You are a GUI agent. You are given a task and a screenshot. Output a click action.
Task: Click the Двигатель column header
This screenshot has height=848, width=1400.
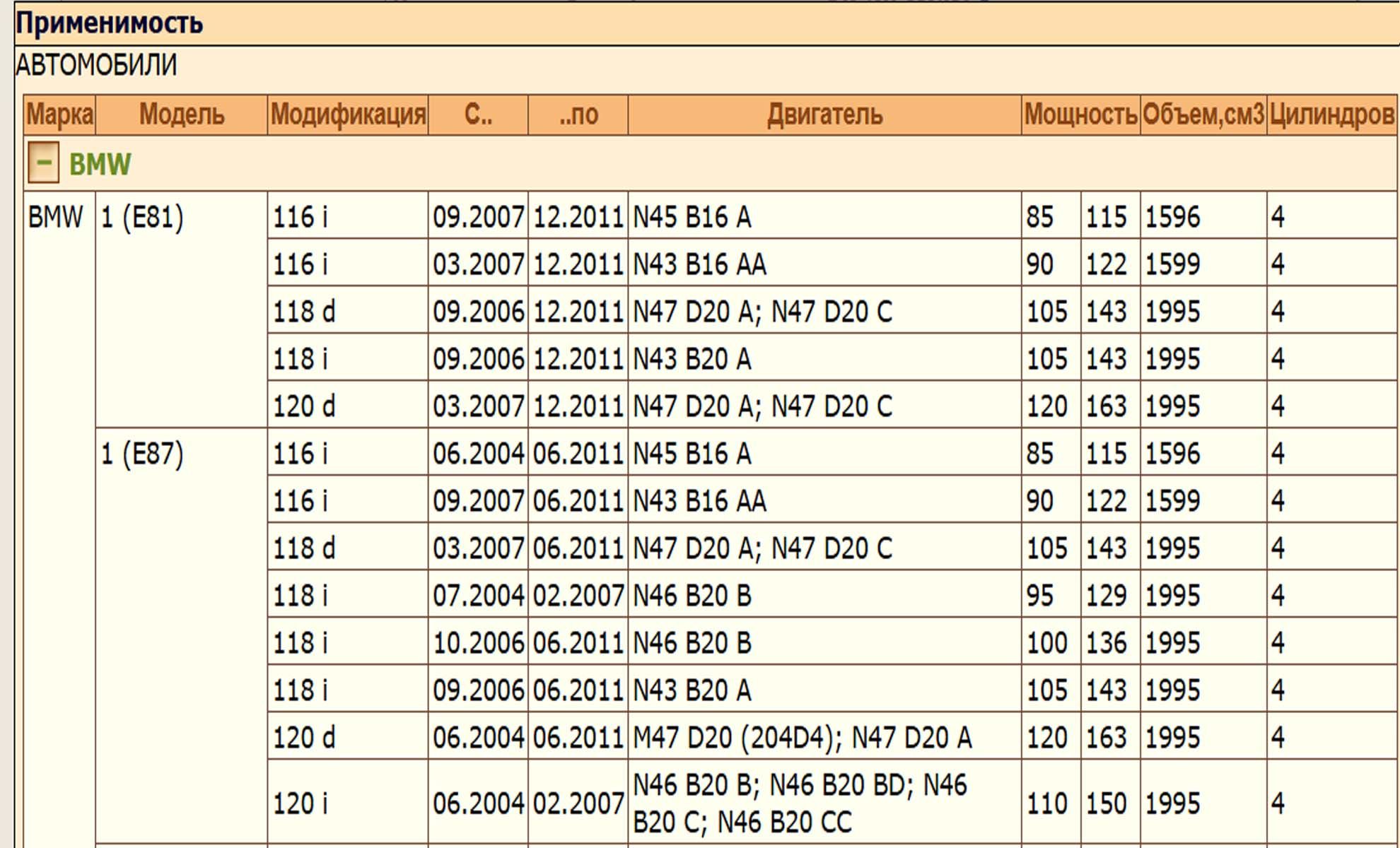click(824, 114)
